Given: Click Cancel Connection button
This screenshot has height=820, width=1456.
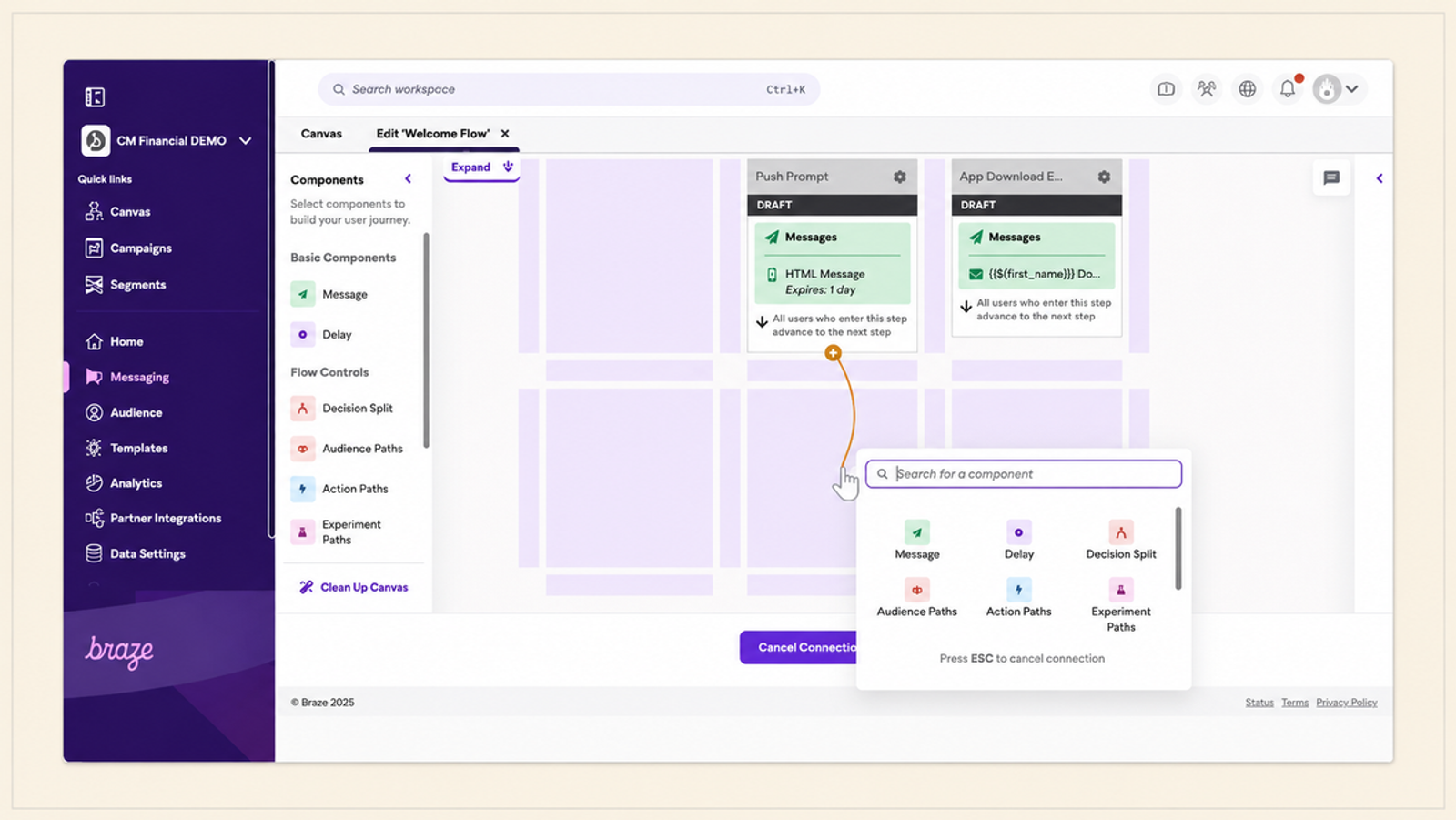Looking at the screenshot, I should tap(800, 647).
